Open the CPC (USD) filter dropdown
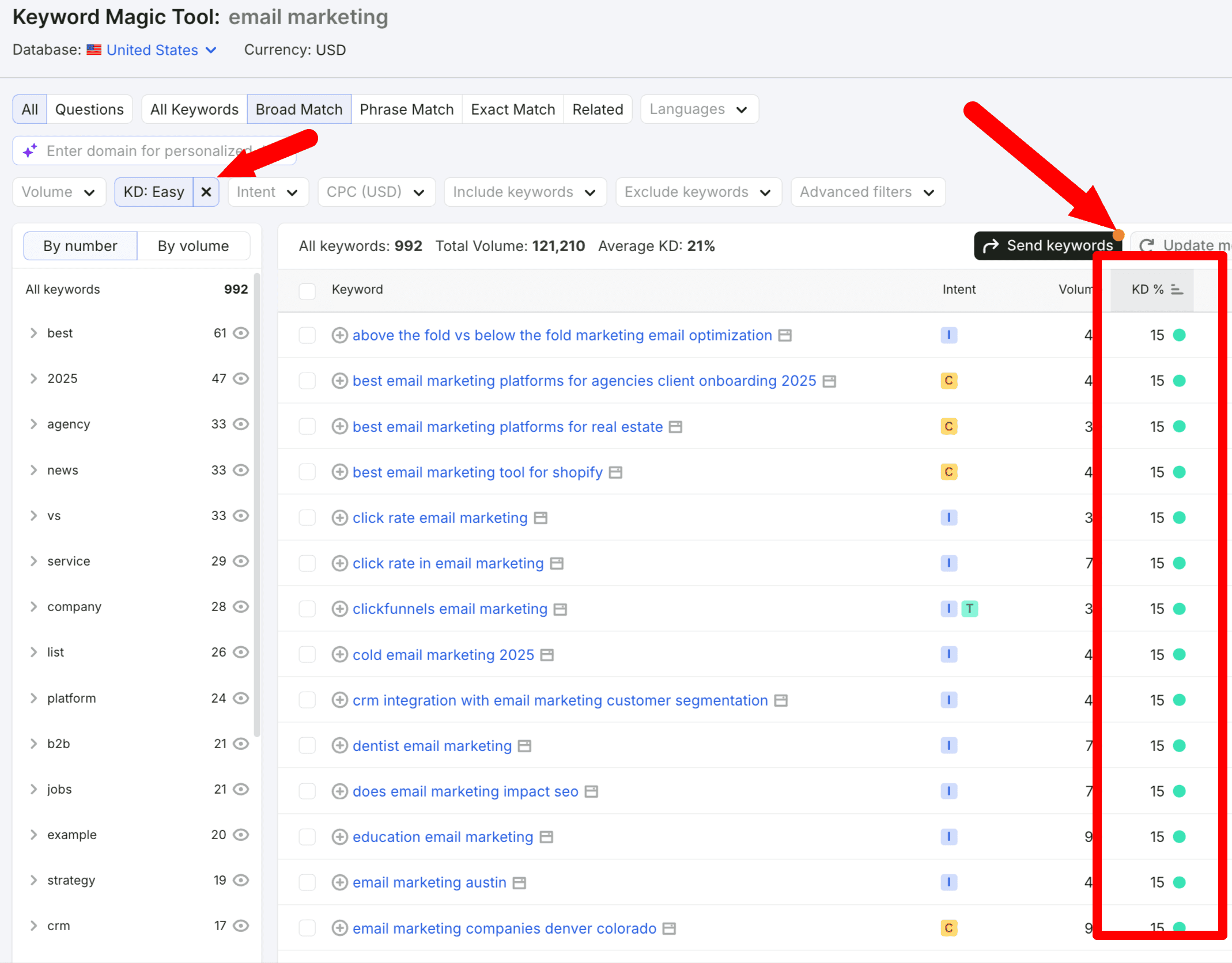The width and height of the screenshot is (1232, 963). [x=376, y=192]
